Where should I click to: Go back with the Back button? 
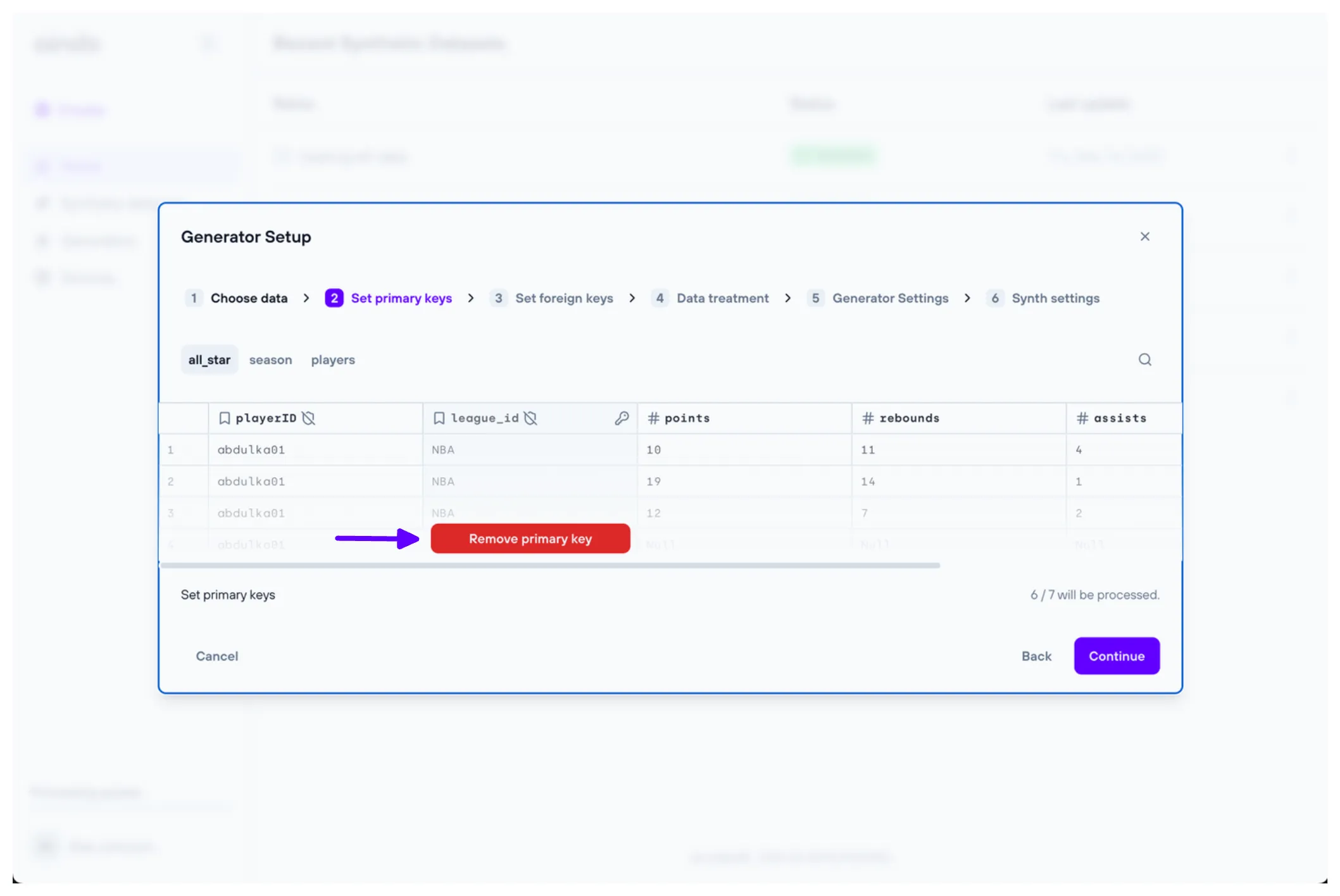coord(1036,656)
